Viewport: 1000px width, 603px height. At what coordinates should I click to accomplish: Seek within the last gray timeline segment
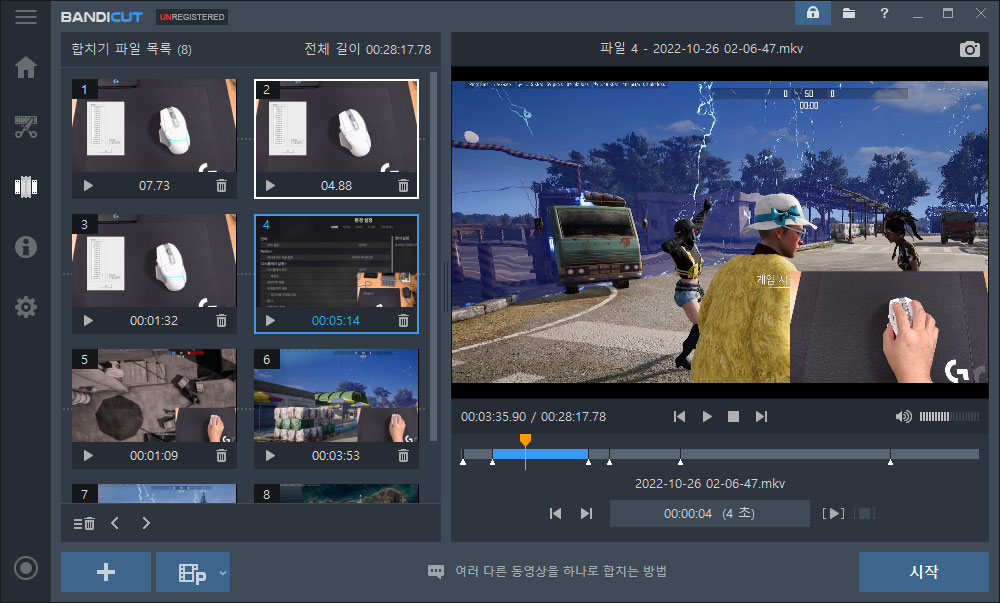(x=934, y=454)
